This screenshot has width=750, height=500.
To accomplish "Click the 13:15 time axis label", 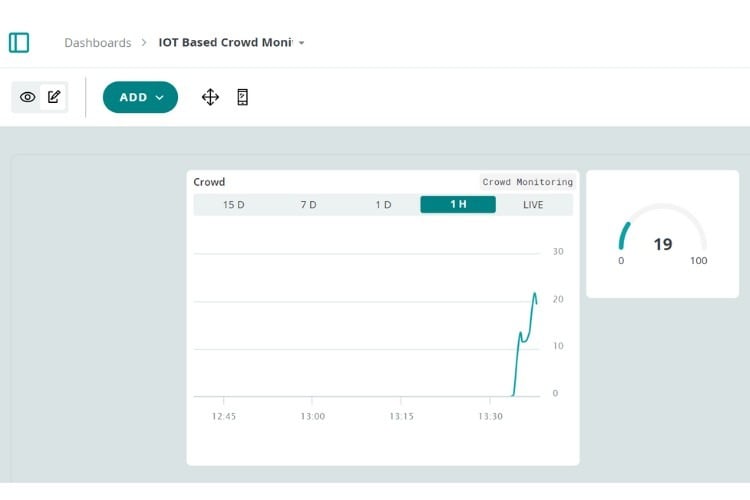I will [x=401, y=416].
